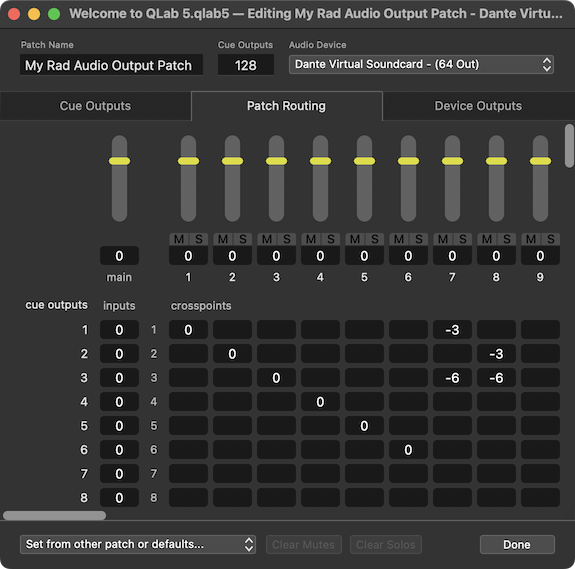The height and width of the screenshot is (569, 575).
Task: Solo device output channel 9
Action: click(550, 239)
